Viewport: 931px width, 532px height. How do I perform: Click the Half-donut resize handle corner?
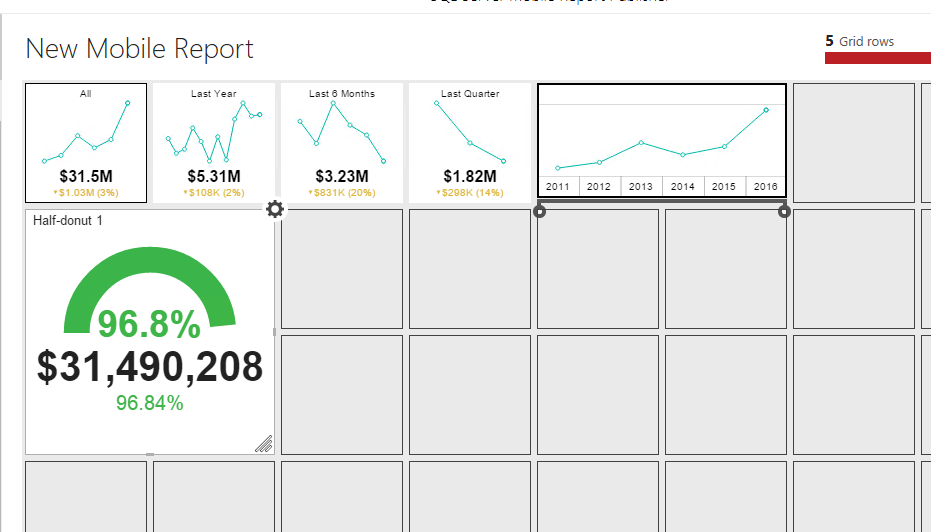click(x=264, y=444)
